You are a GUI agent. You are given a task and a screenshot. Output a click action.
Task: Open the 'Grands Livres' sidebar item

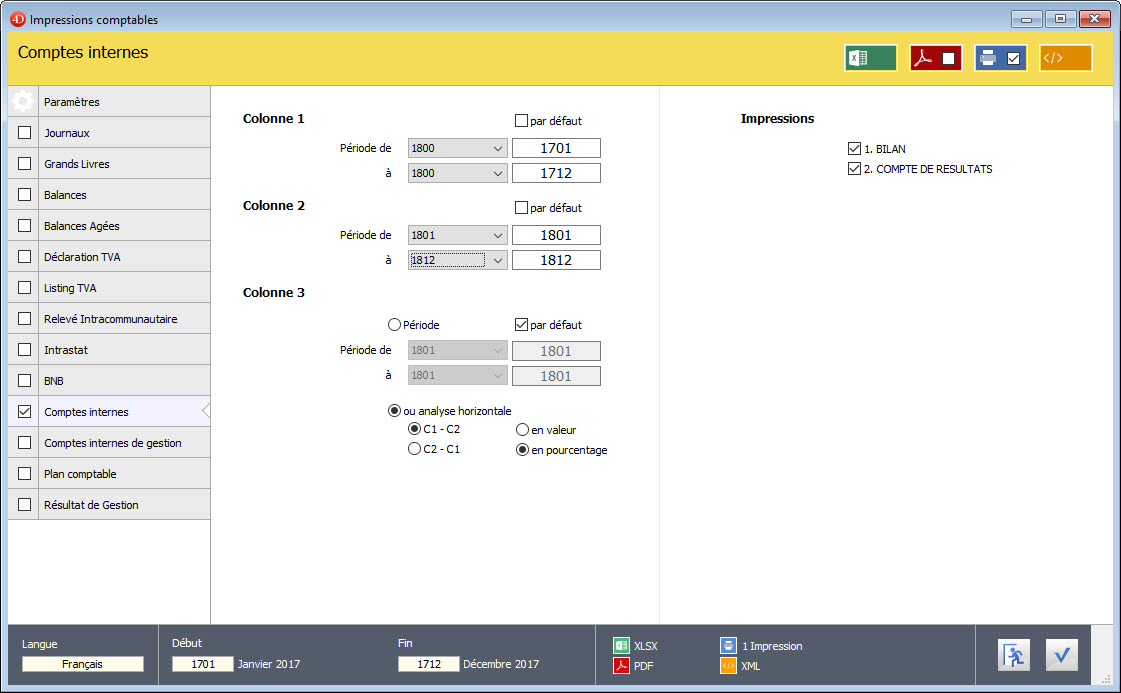click(77, 164)
